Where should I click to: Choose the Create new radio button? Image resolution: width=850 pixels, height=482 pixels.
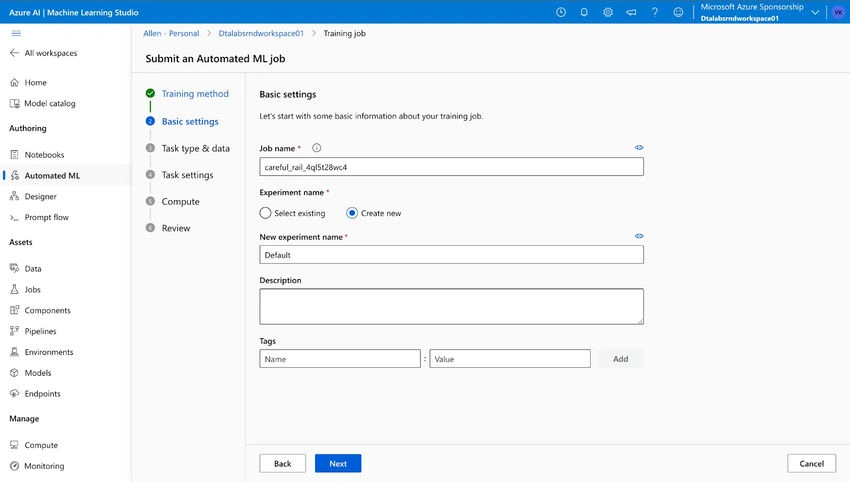[x=352, y=213]
